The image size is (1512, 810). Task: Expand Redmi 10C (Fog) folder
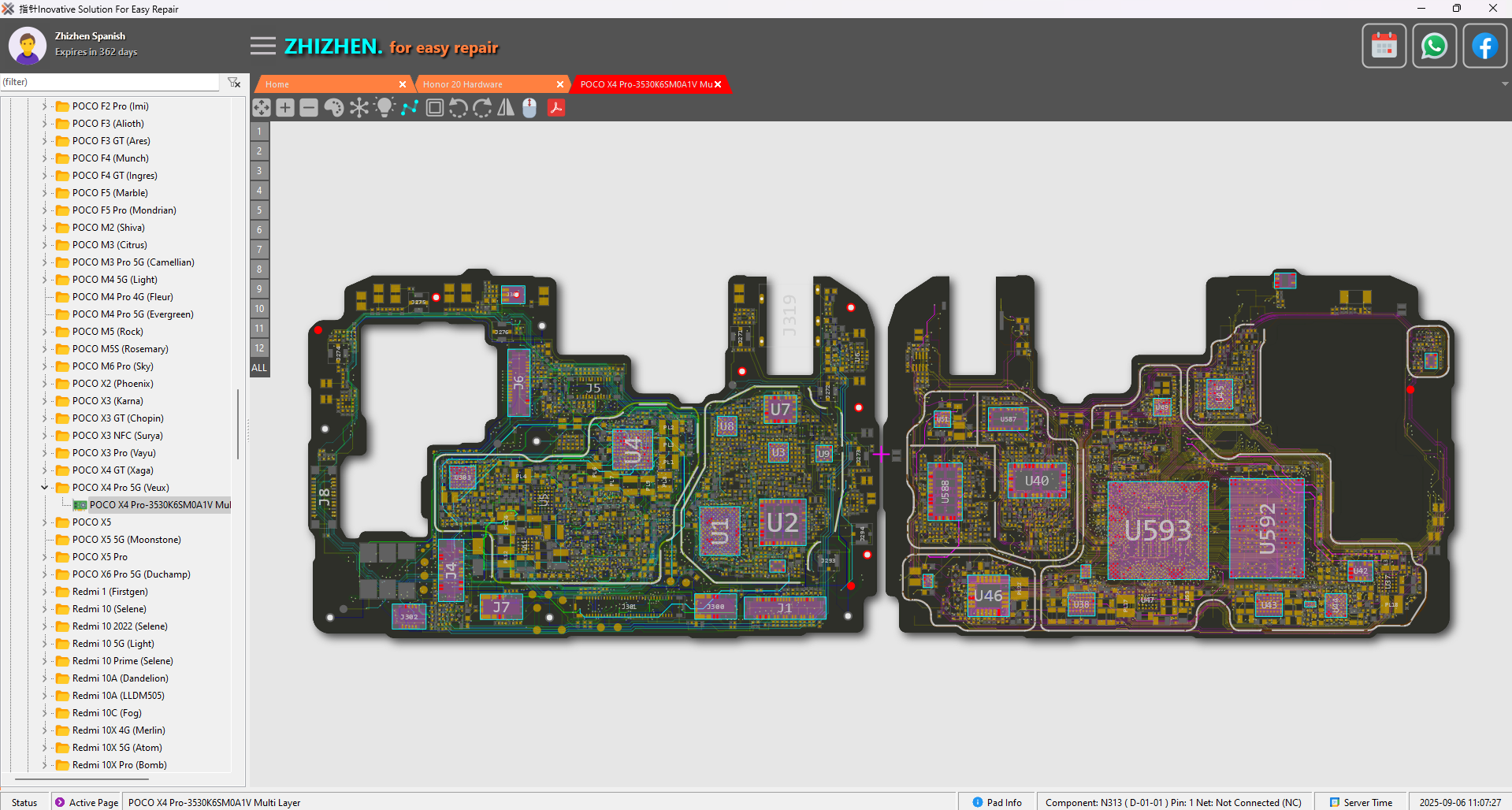45,712
